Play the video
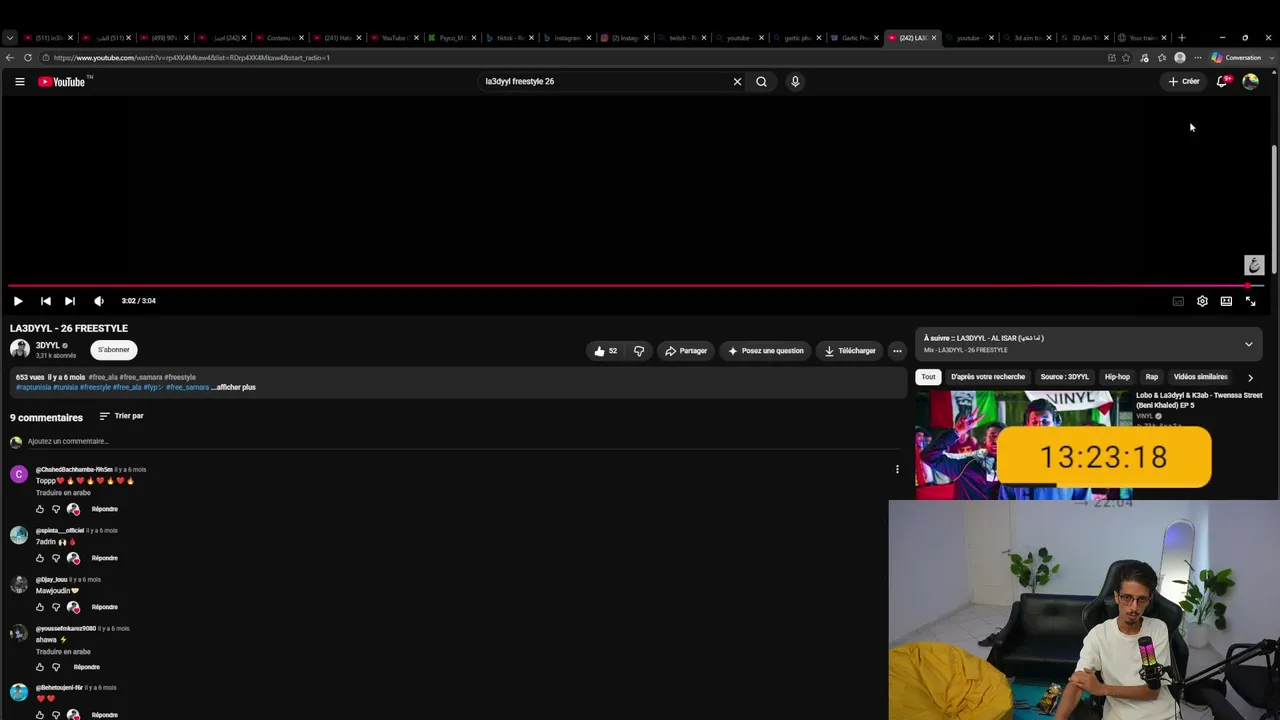1280x720 pixels. (x=18, y=301)
